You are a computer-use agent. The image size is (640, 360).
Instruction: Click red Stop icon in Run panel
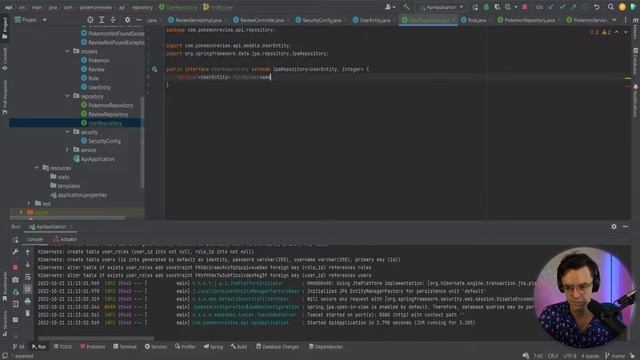(16, 267)
